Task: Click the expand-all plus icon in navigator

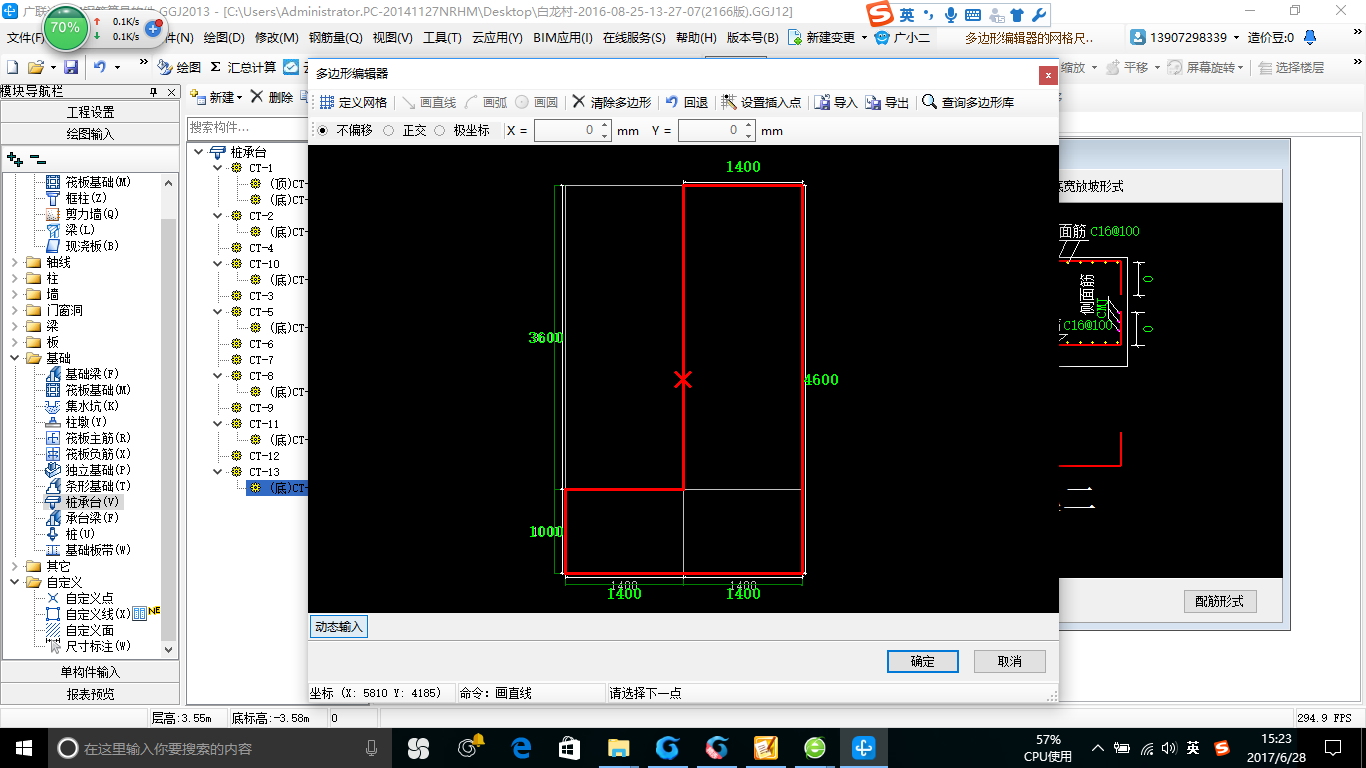Action: tap(14, 158)
